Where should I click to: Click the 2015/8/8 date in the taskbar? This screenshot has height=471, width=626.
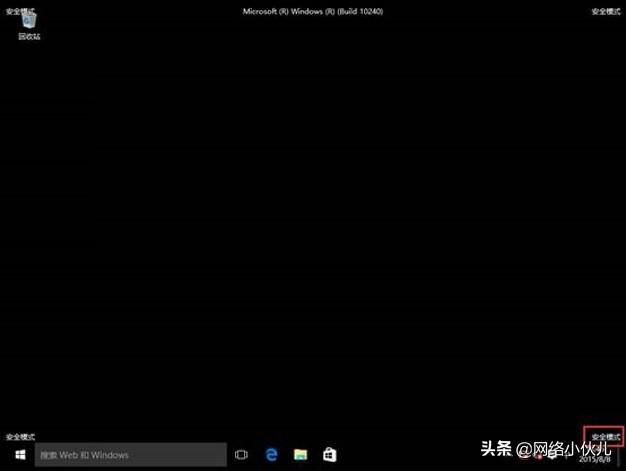pyautogui.click(x=595, y=459)
